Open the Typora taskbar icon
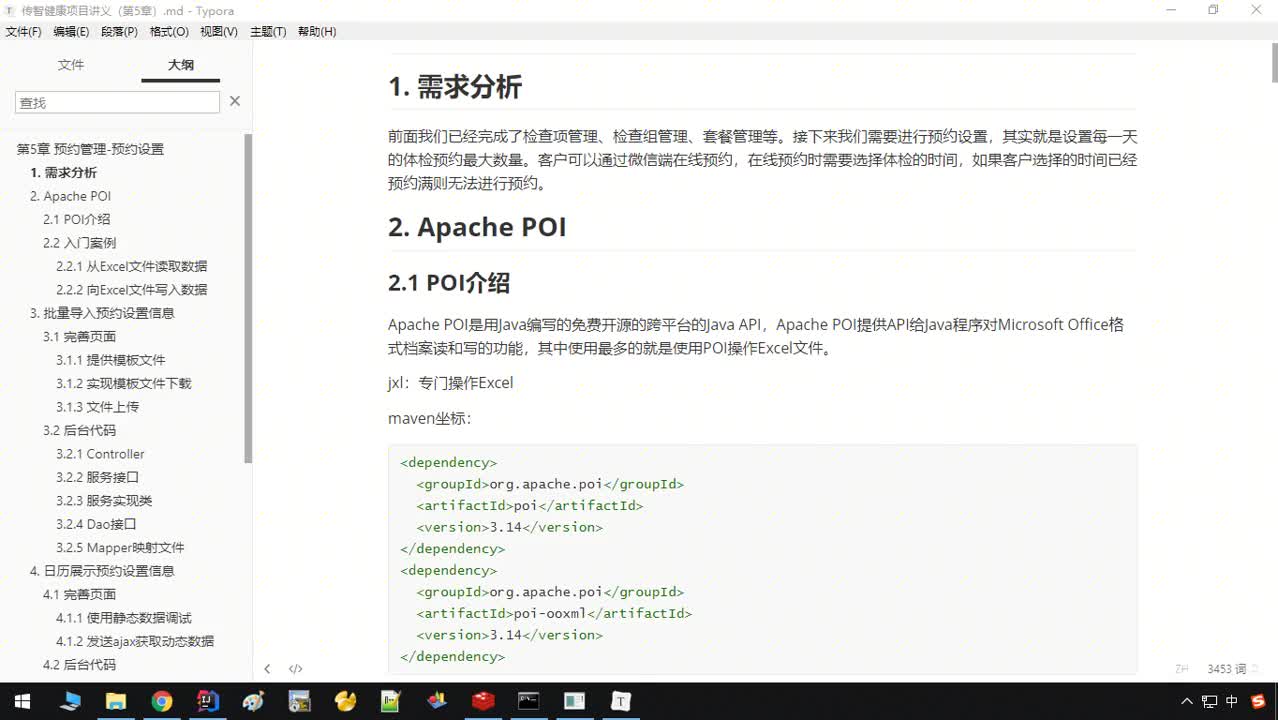The image size is (1278, 720). pyautogui.click(x=621, y=701)
